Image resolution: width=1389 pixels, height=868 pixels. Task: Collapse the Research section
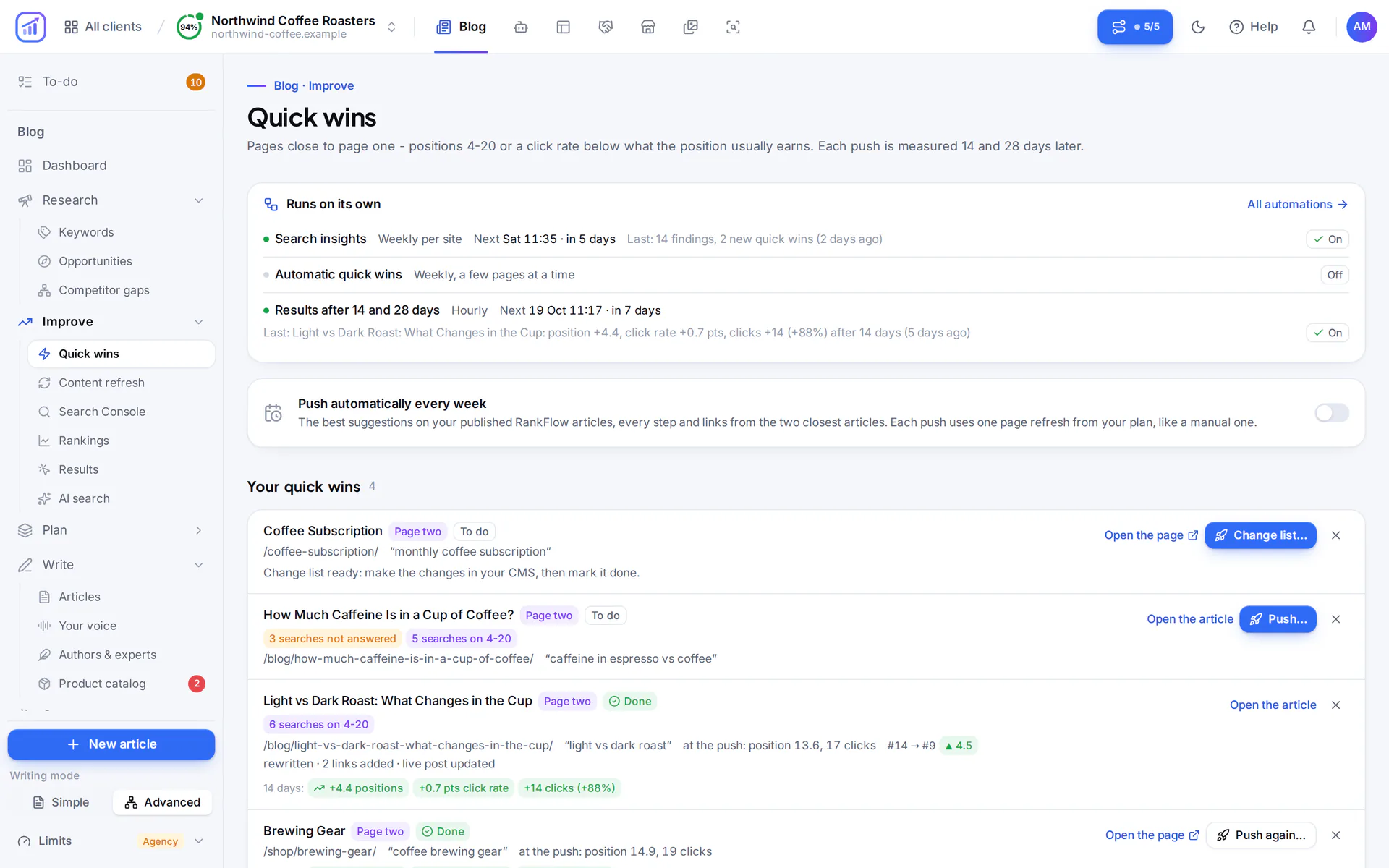point(199,200)
